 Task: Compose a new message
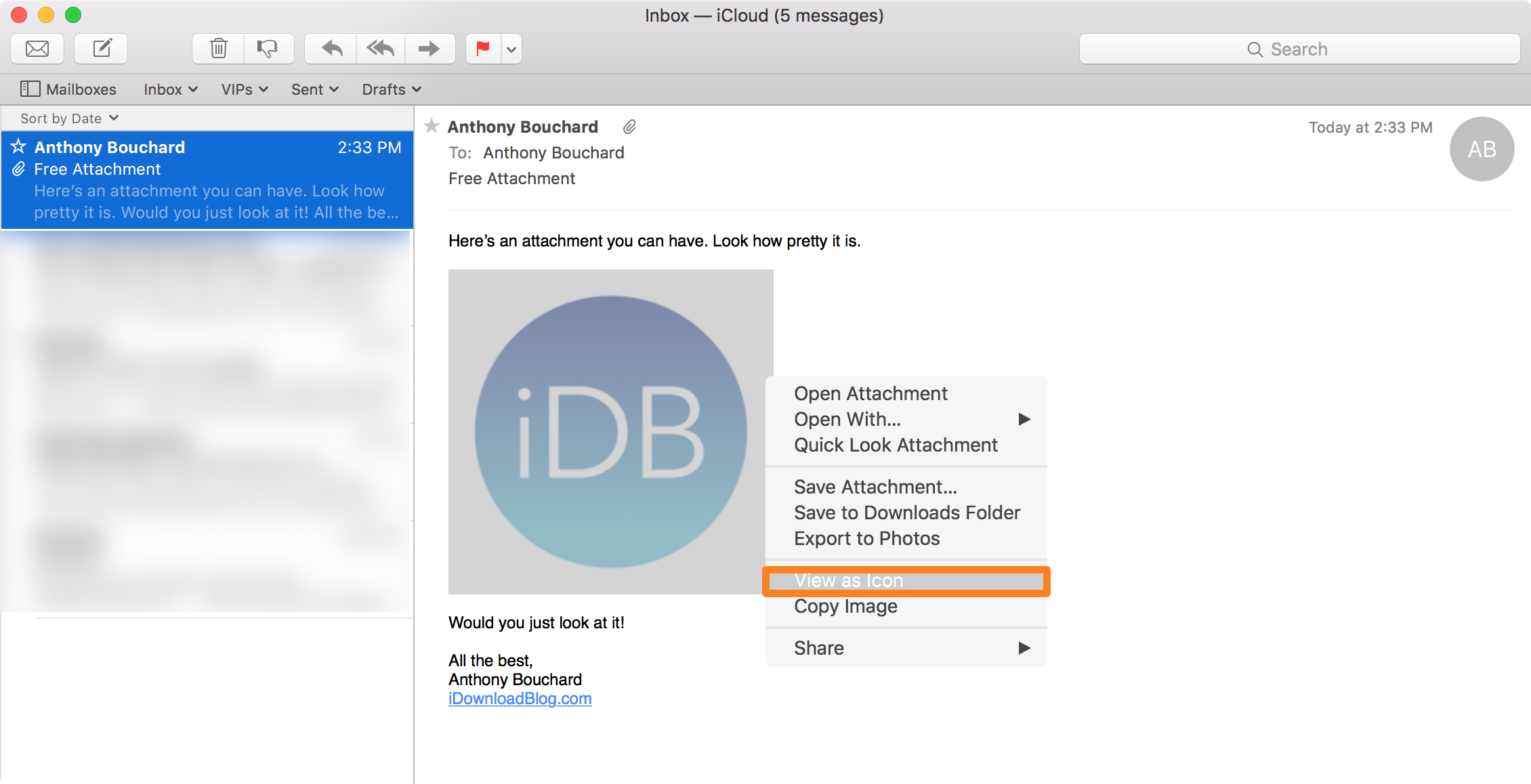pos(101,49)
